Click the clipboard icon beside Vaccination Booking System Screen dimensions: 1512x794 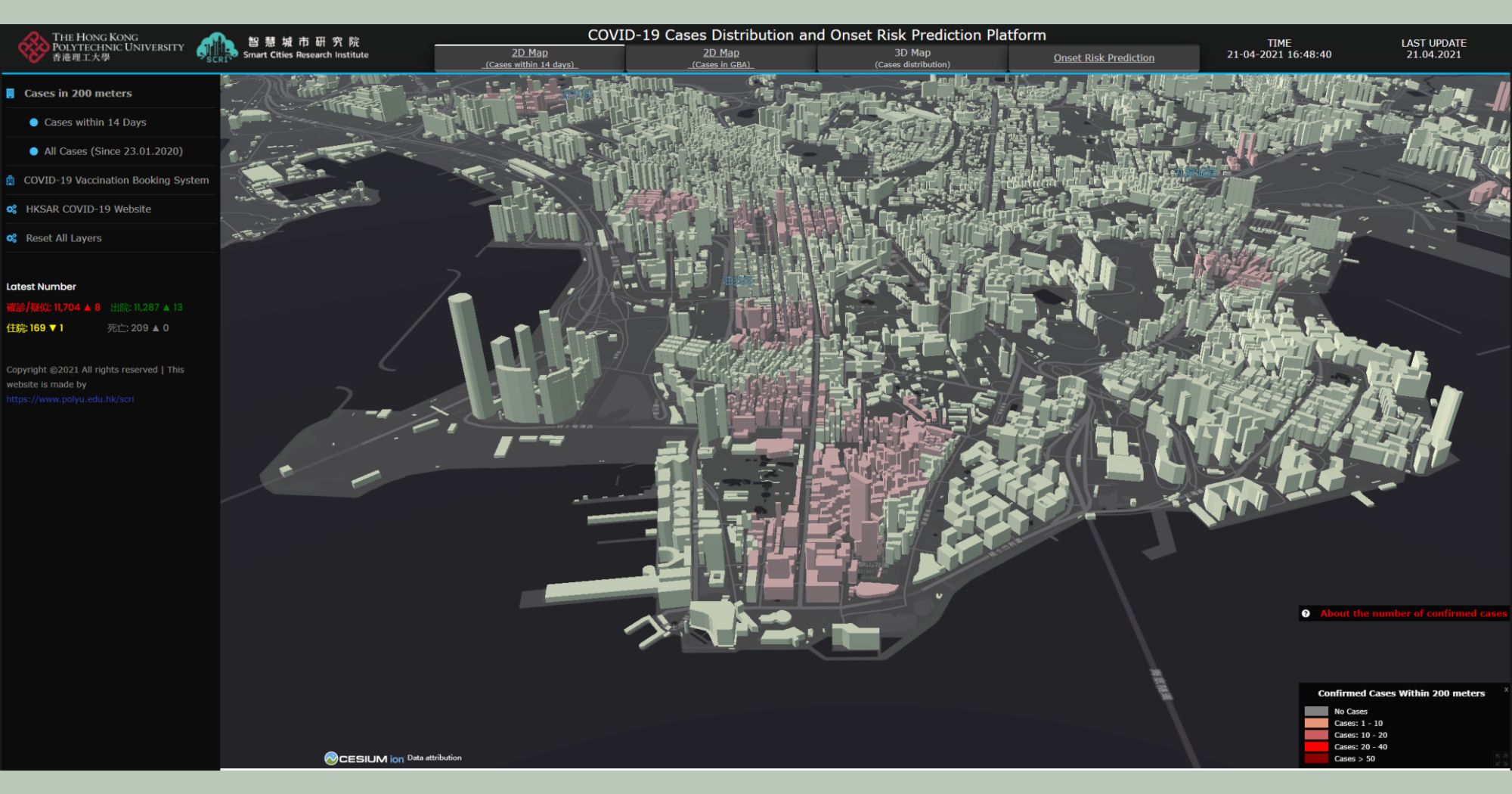[x=11, y=181]
